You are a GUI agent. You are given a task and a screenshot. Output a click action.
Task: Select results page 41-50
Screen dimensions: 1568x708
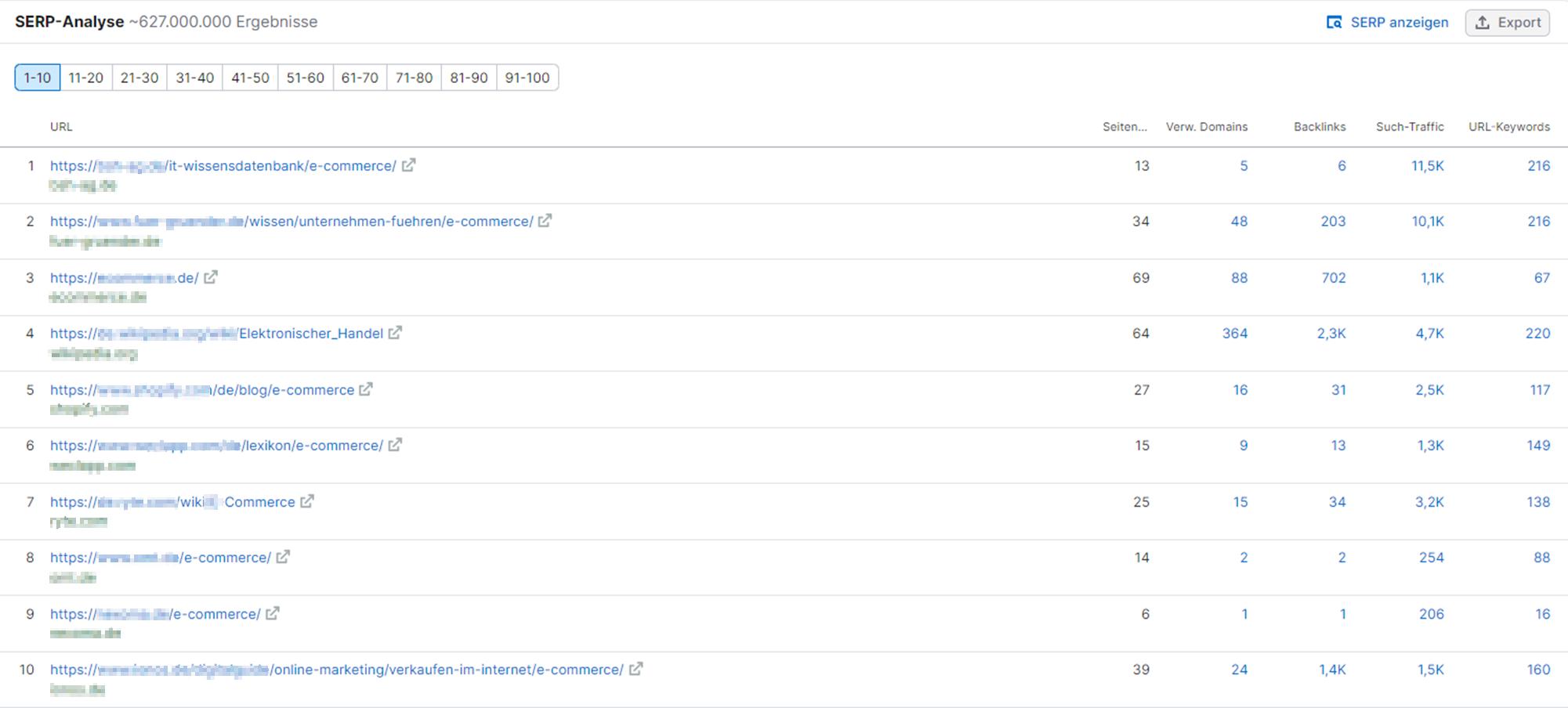click(251, 78)
